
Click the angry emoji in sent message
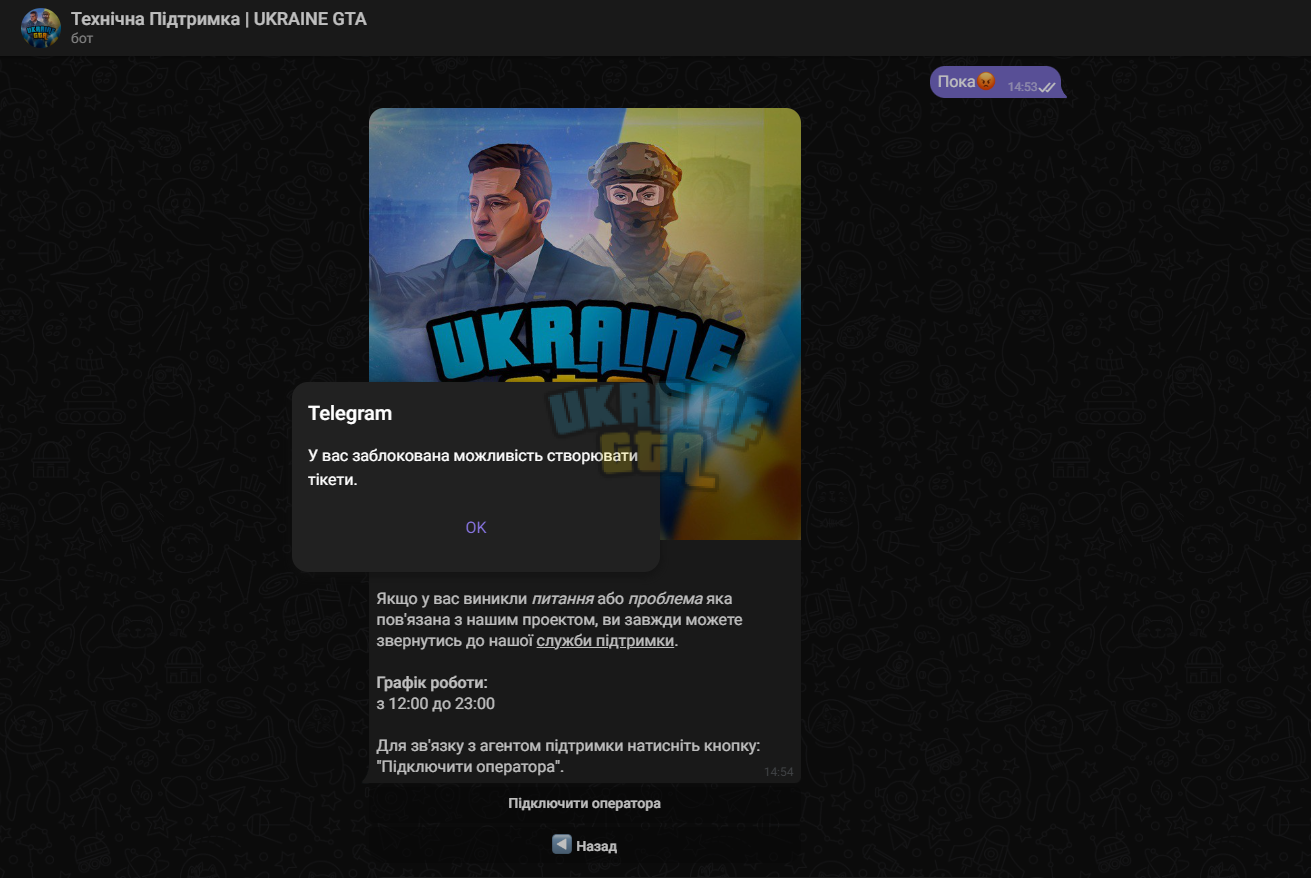(986, 81)
